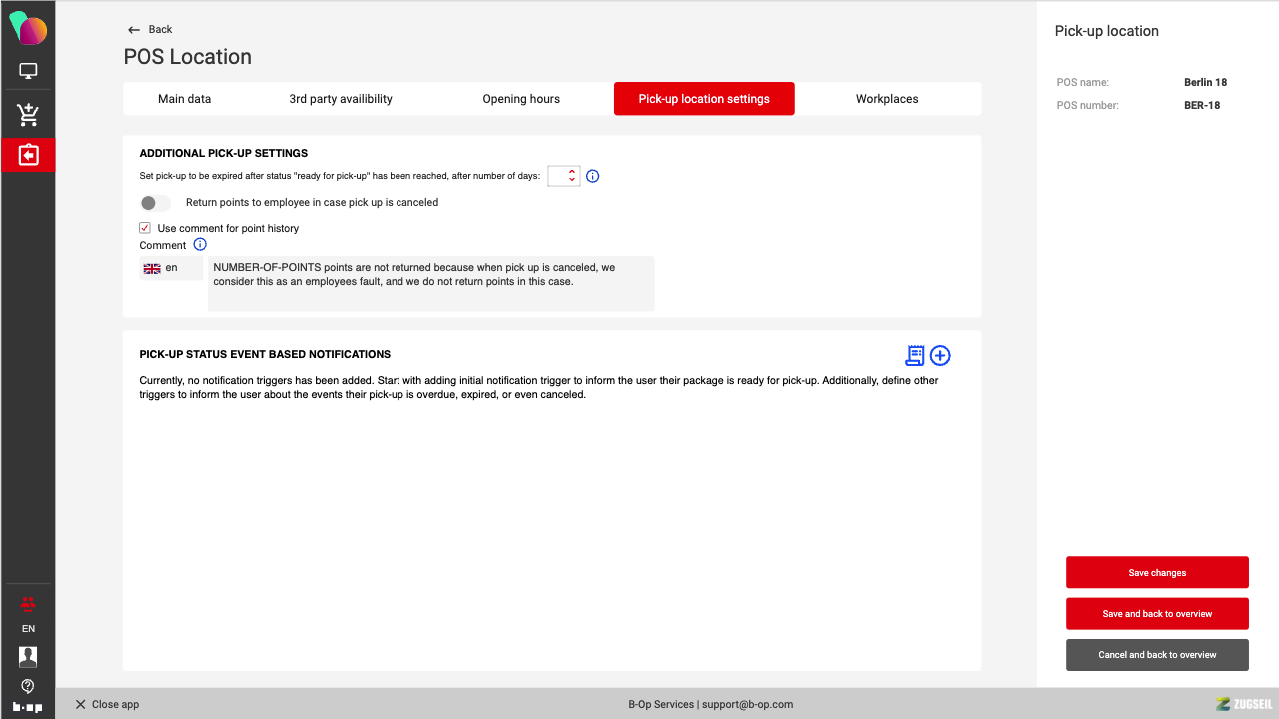Click the info icon next to Comment

[x=200, y=245]
